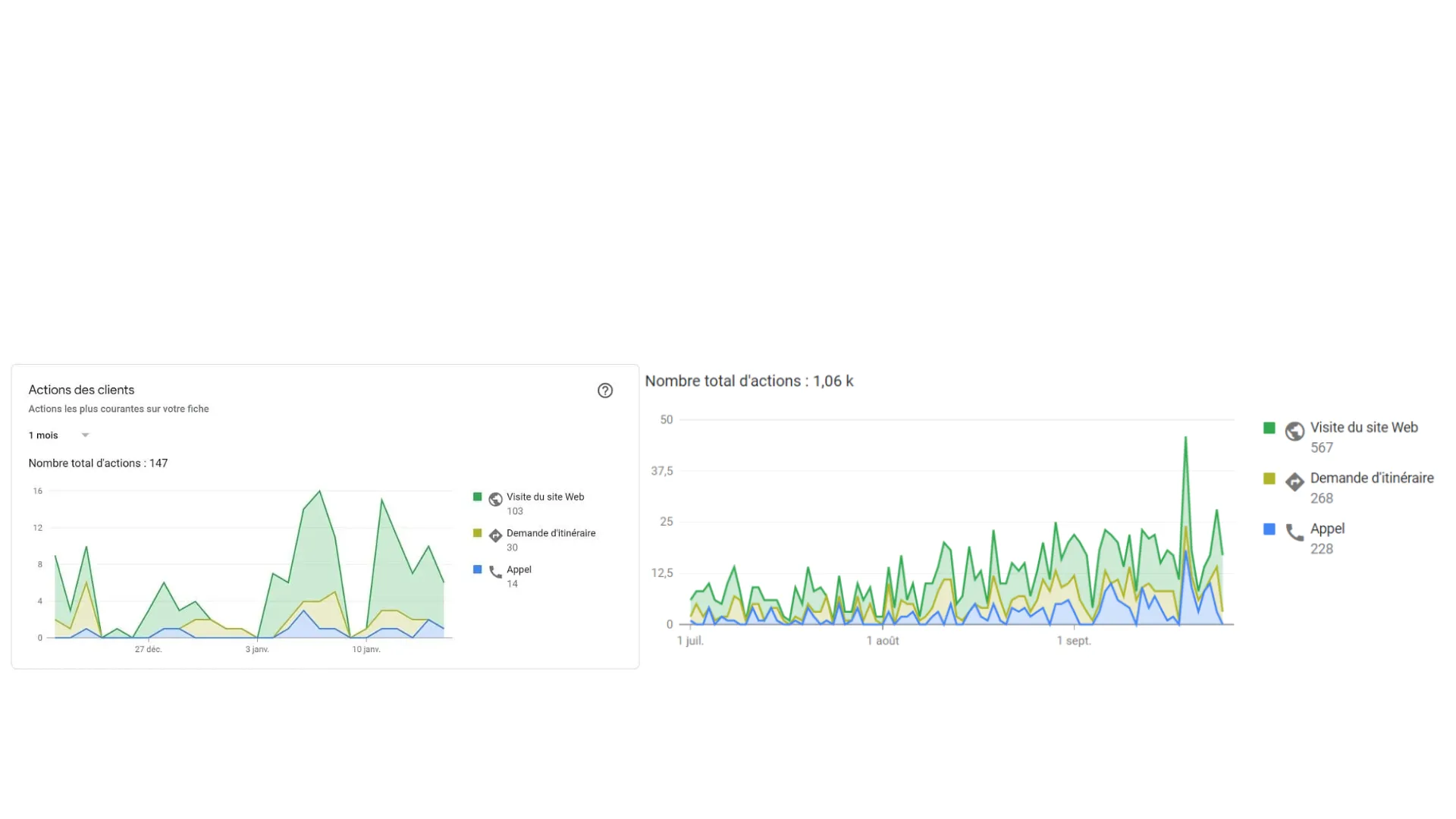Click phone icon beside 228 count
The height and width of the screenshot is (819, 1456).
1294,532
